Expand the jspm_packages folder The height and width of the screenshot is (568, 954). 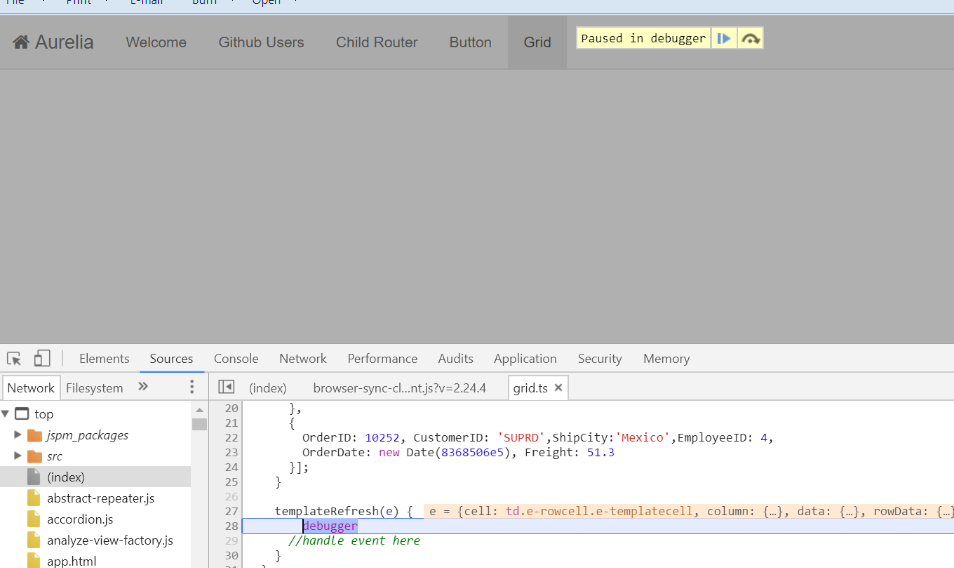tap(18, 435)
